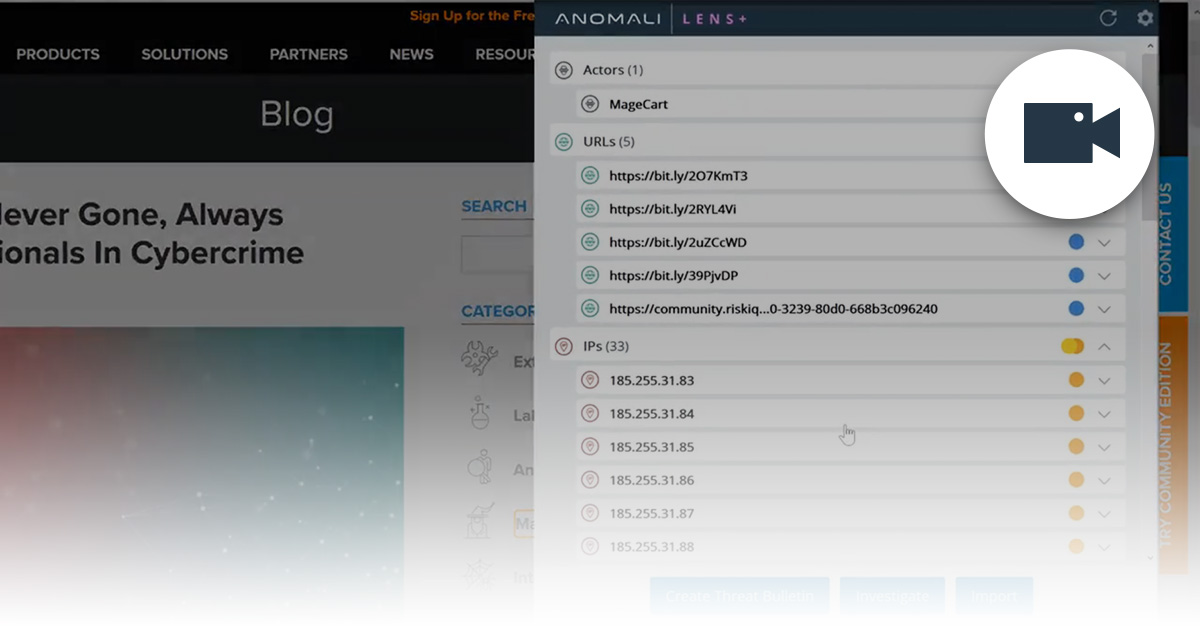Screen dimensions: 1200x630
Task: Click the blue status dot for https://bit.ly/39PjvDP
Action: pos(1076,275)
